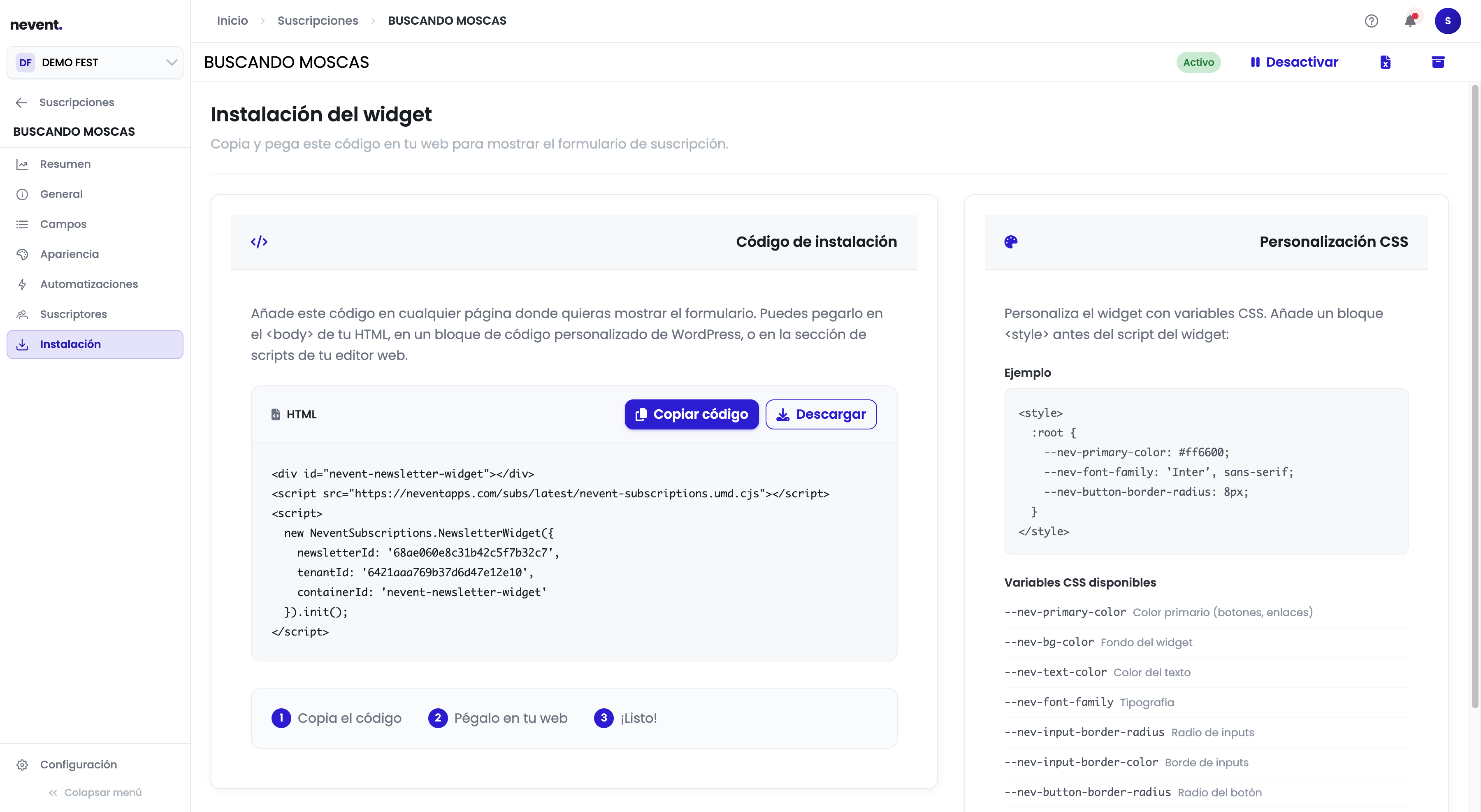The image size is (1481, 812).
Task: Click step 2 Pégalo en tu web
Action: tap(498, 718)
